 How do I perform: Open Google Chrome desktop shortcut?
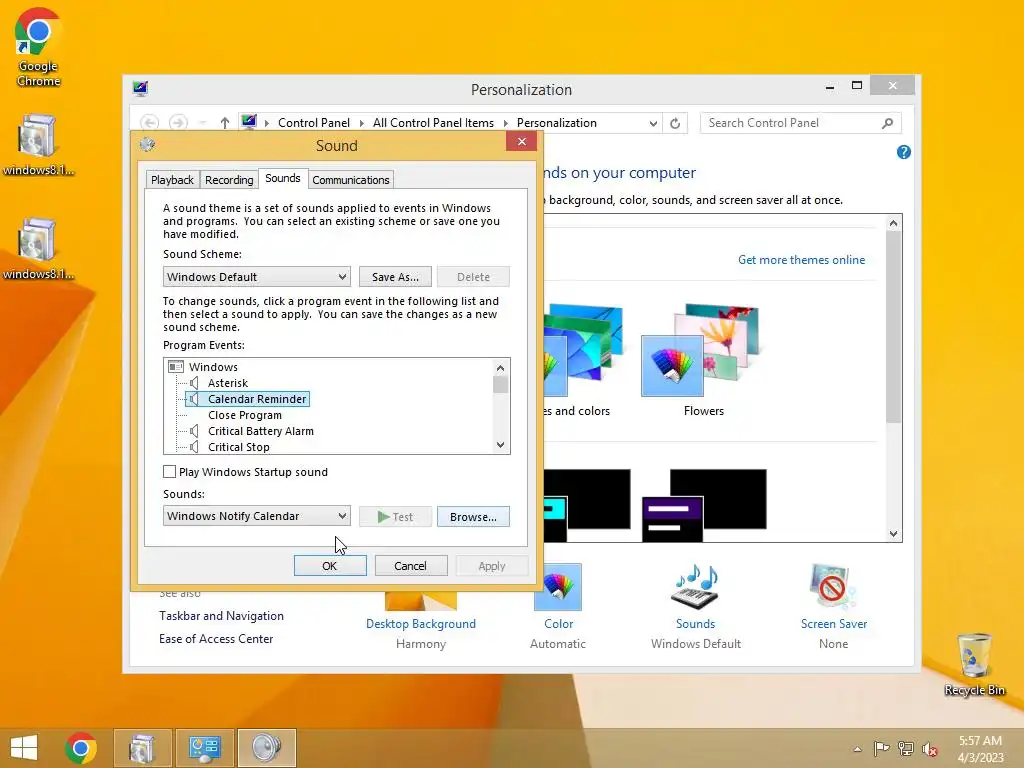click(38, 47)
